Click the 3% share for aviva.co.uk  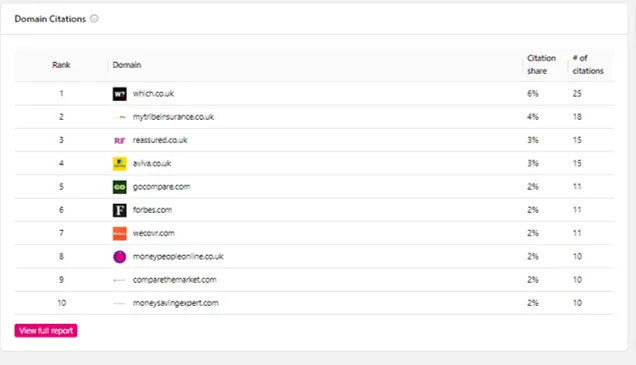[533, 163]
